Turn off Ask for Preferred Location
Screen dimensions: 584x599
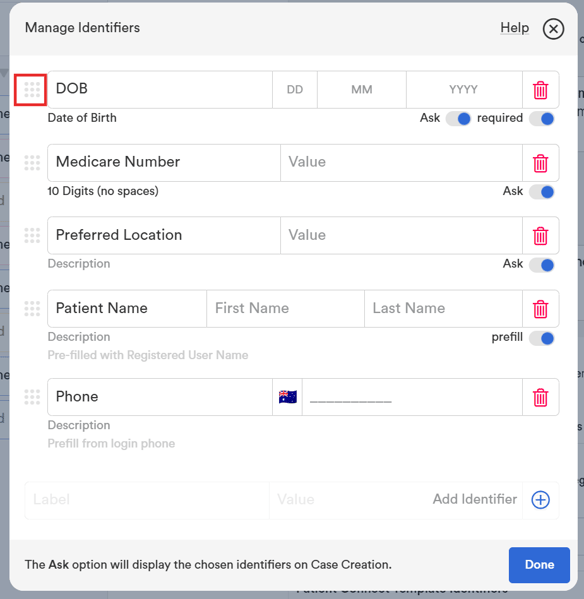(542, 265)
